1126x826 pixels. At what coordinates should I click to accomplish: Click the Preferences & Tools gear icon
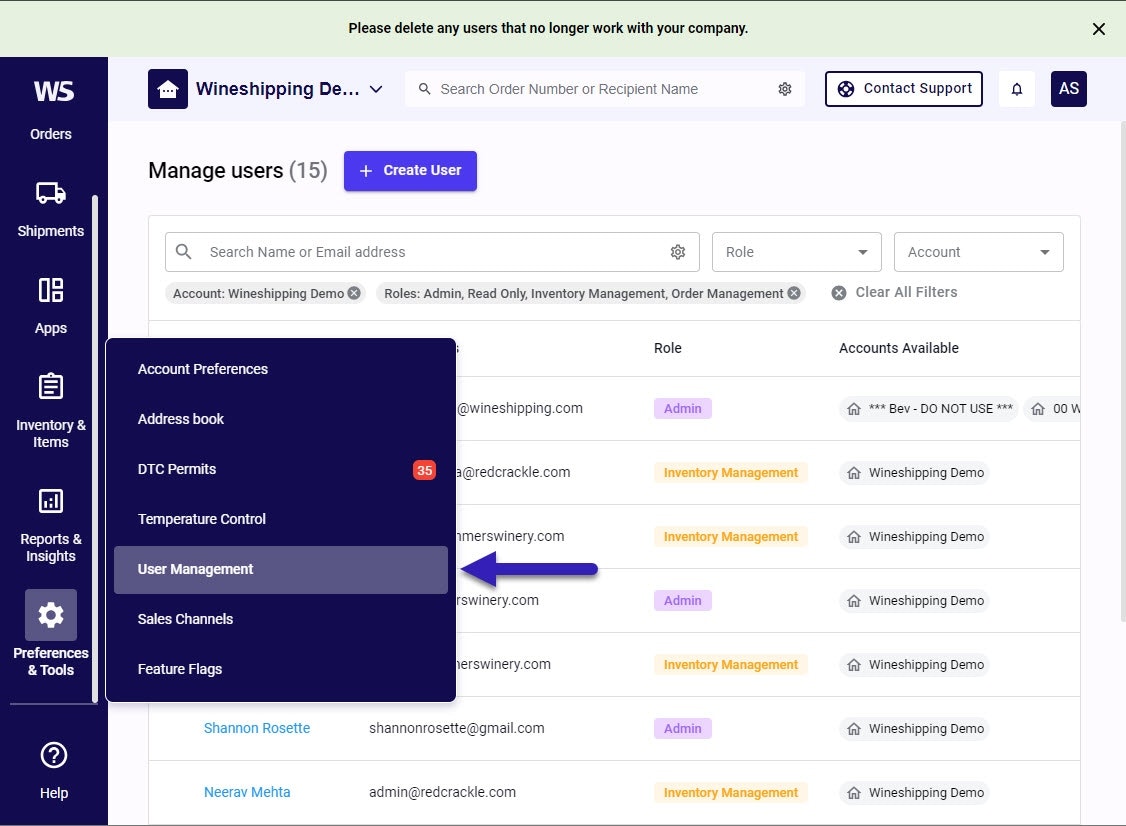tap(51, 615)
